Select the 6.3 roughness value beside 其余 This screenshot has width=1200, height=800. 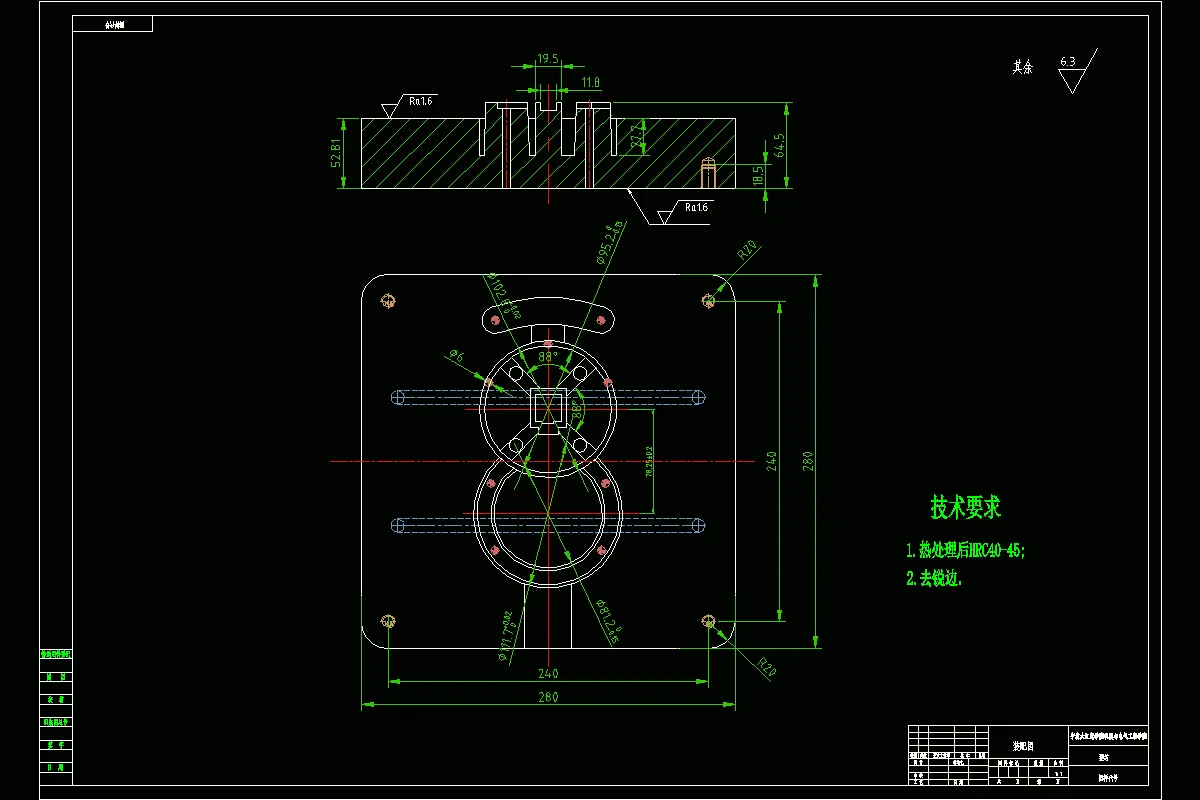coord(1067,62)
